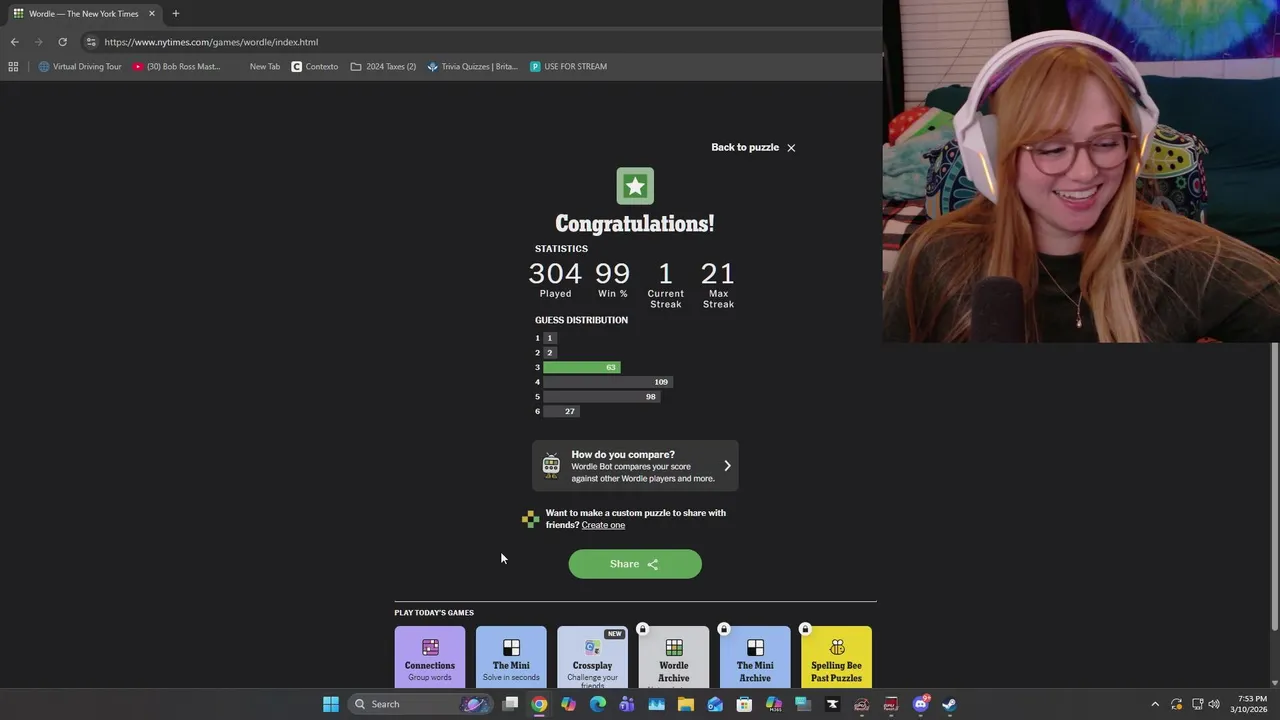Screen dimensions: 1280x720
Task: Click the lock badge on Spelling Bee card
Action: tap(805, 629)
